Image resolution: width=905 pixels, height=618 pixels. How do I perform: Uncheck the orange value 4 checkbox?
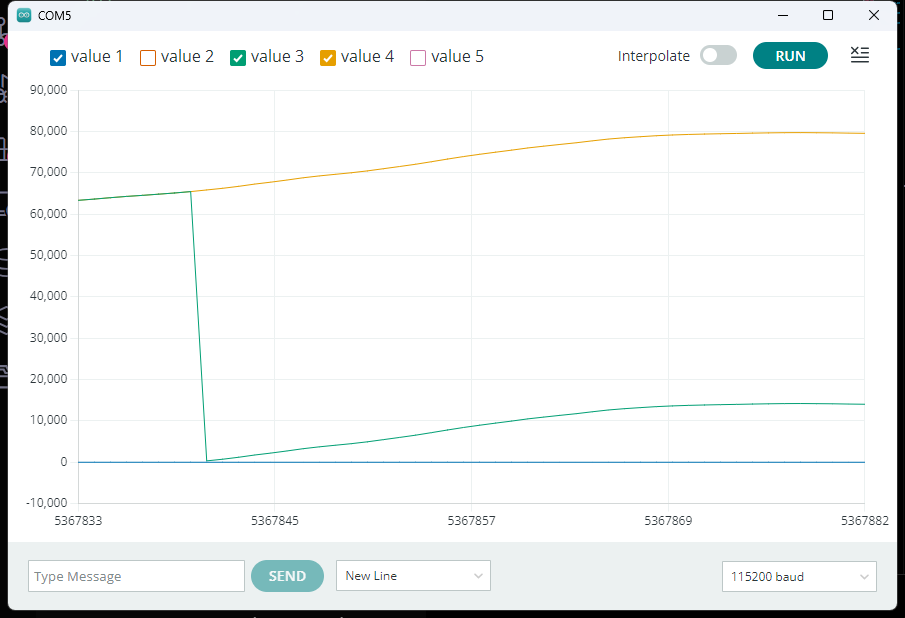coord(328,57)
